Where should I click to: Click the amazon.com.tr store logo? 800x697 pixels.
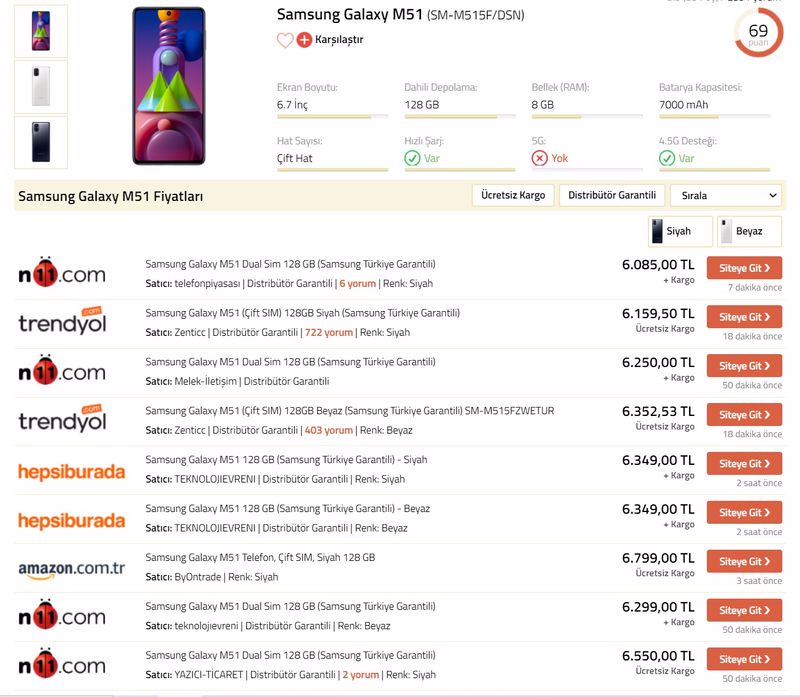pos(71,568)
